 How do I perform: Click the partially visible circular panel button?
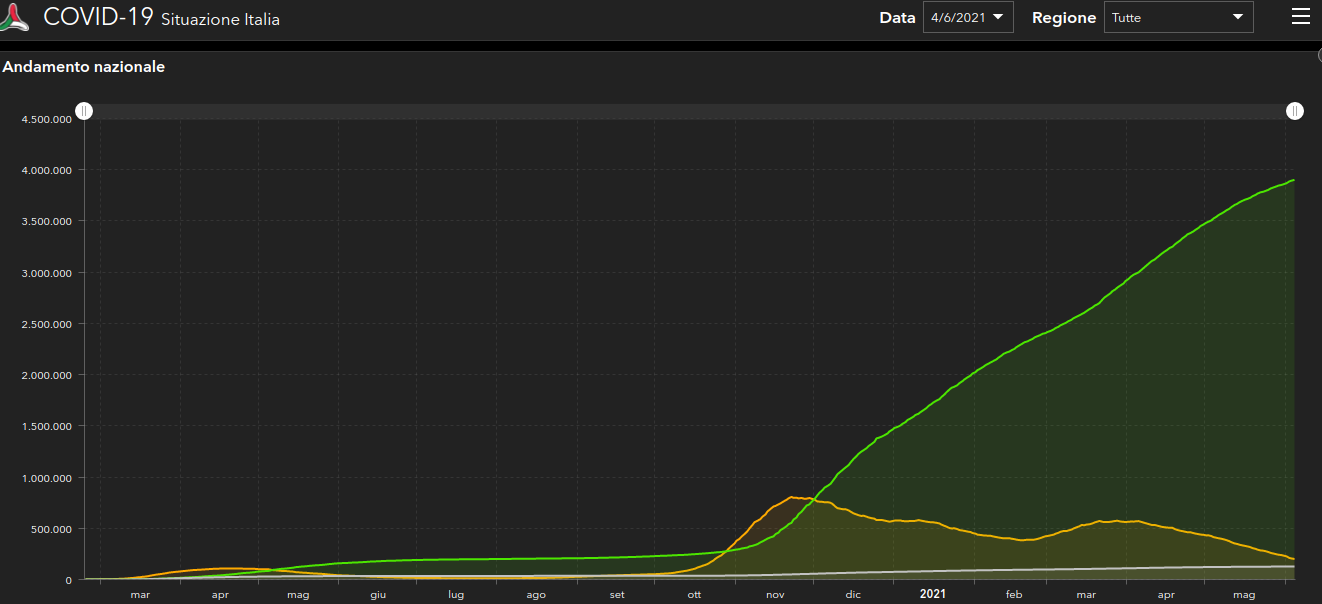pos(1318,57)
